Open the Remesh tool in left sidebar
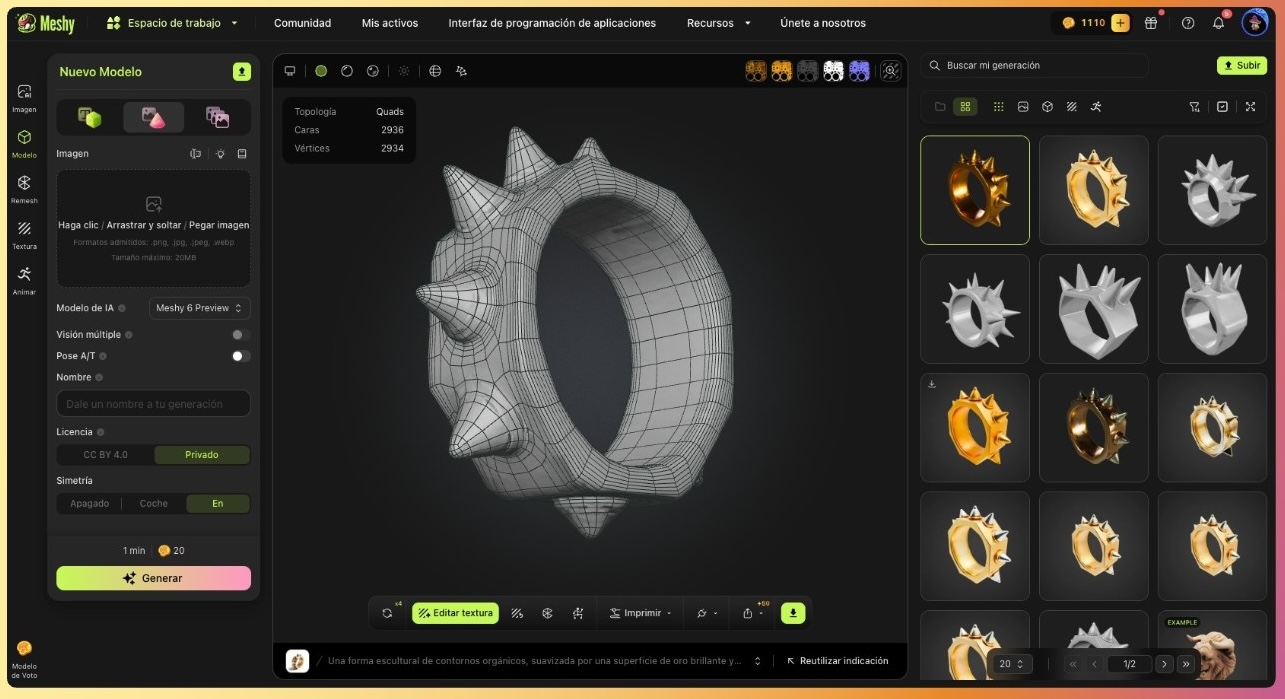This screenshot has width=1285, height=699. 24,187
